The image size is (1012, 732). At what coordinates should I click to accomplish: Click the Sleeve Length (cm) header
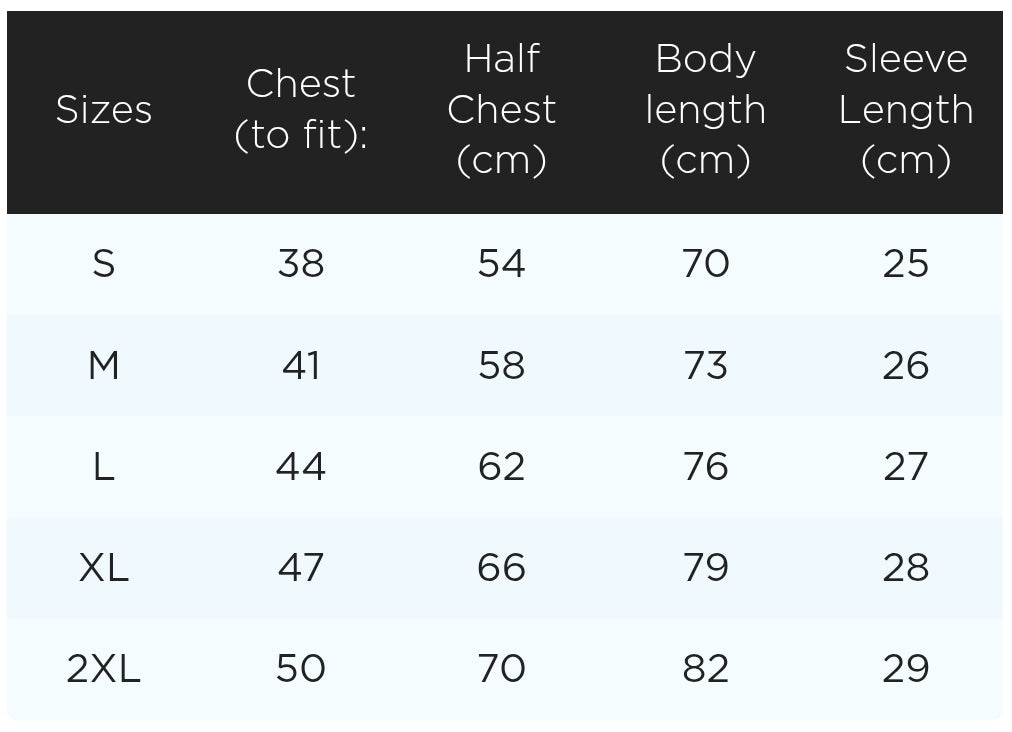[906, 109]
